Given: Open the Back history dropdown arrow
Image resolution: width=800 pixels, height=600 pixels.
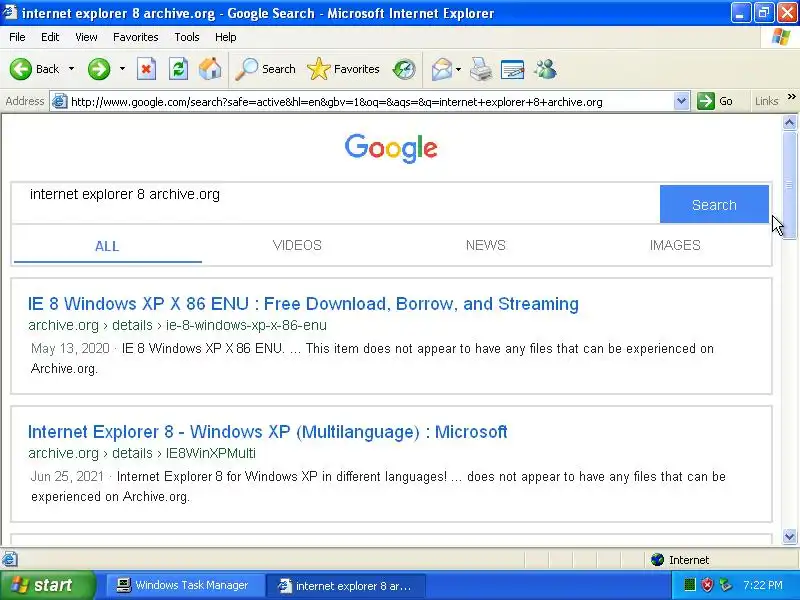Looking at the screenshot, I should [x=71, y=69].
